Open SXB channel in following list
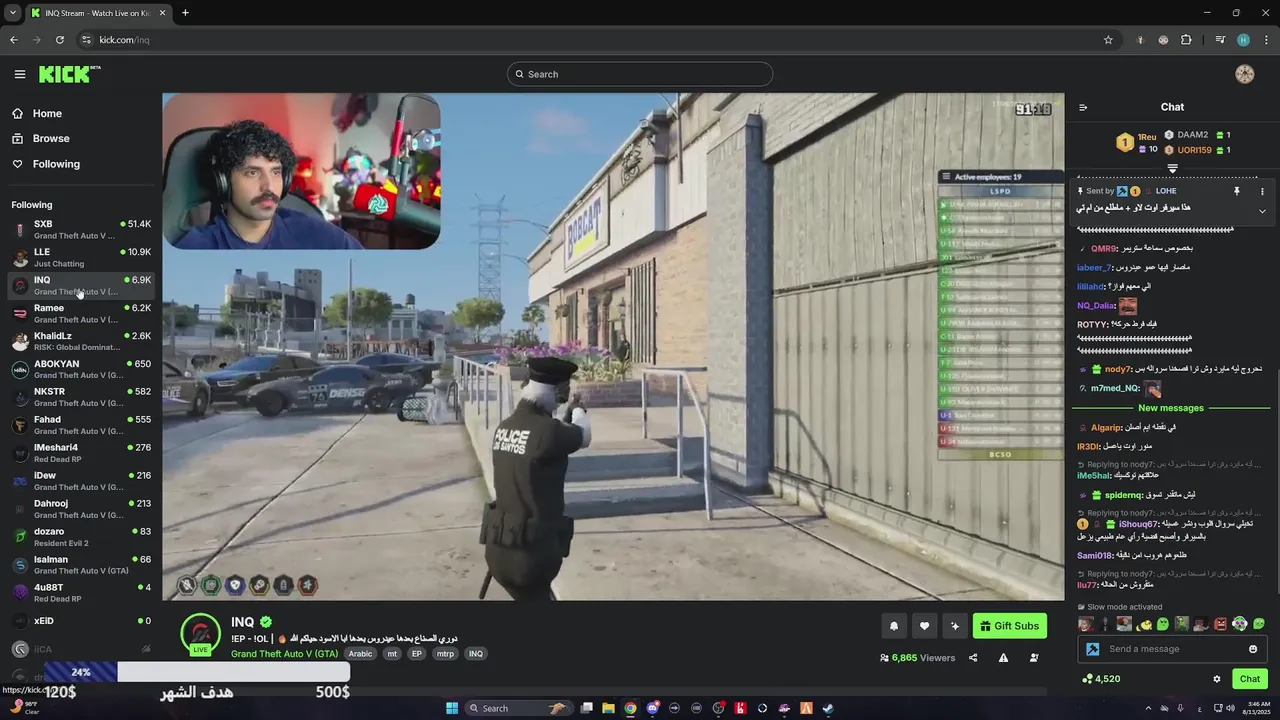Image resolution: width=1280 pixels, height=720 pixels. click(x=80, y=229)
